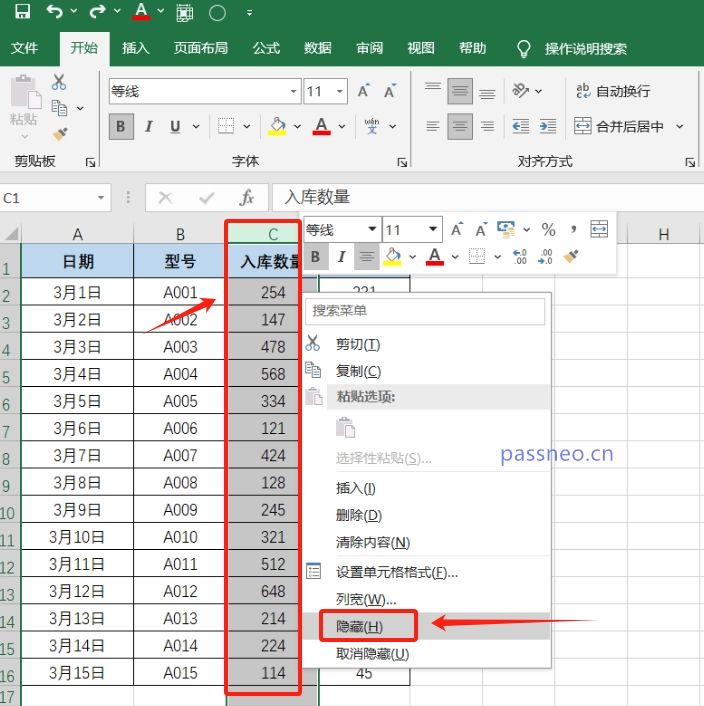This screenshot has width=704, height=706.
Task: Click the percent style icon in mini toolbar
Action: (x=548, y=229)
